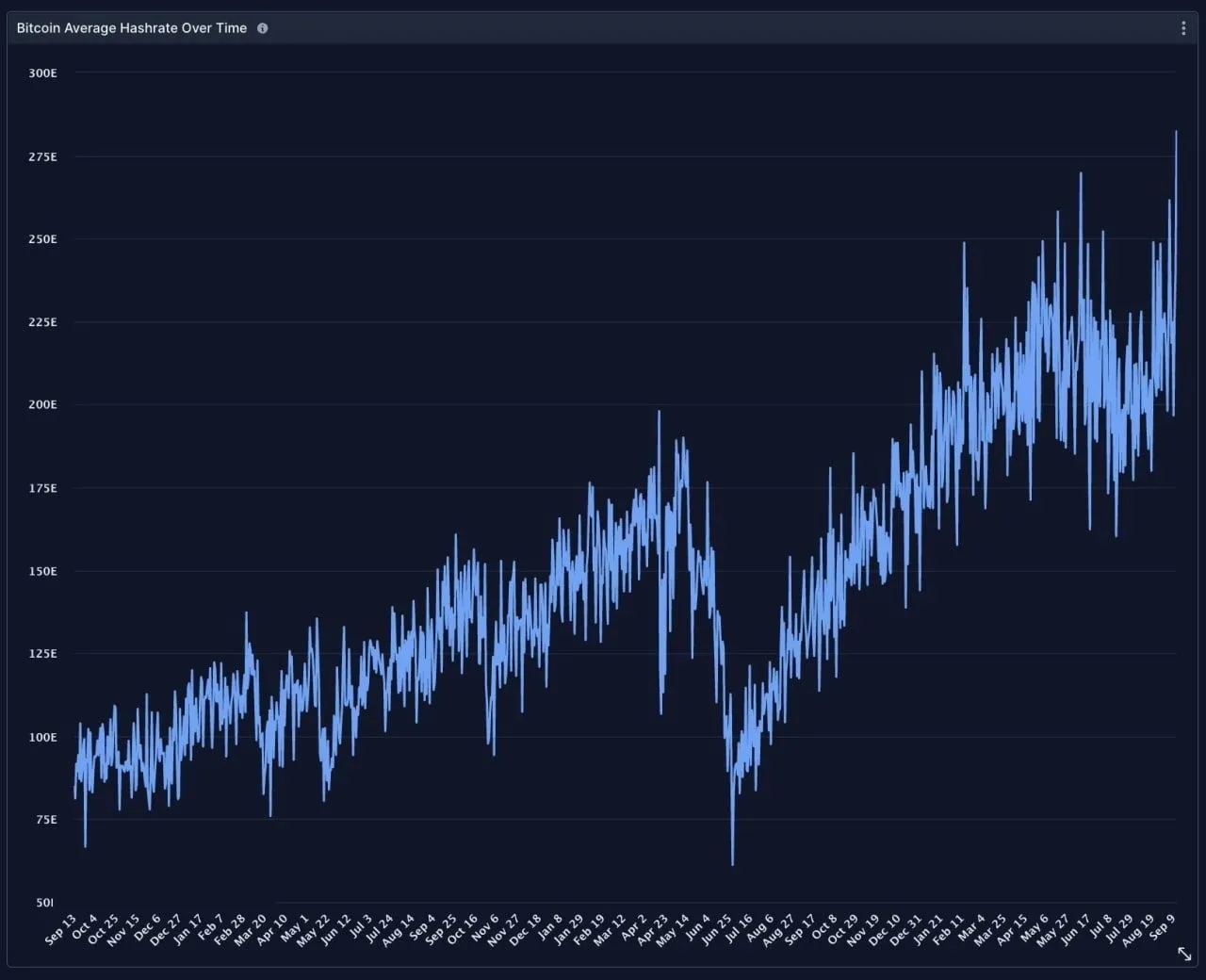Click the 'Oct 8' x-axis date label
The height and width of the screenshot is (980, 1206).
[823, 927]
